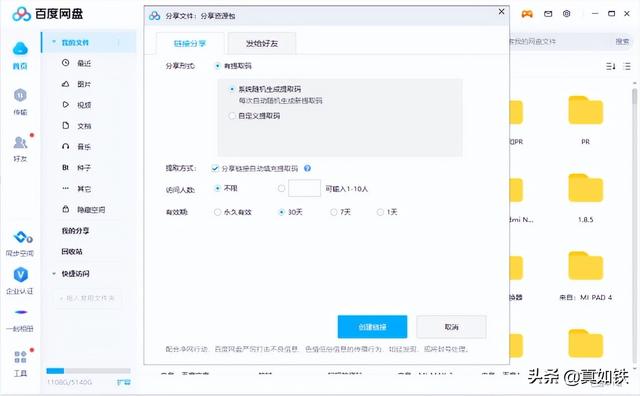Screen dimensions: 640x396
Task: Open the 企业认证 shield icon
Action: coord(20,275)
